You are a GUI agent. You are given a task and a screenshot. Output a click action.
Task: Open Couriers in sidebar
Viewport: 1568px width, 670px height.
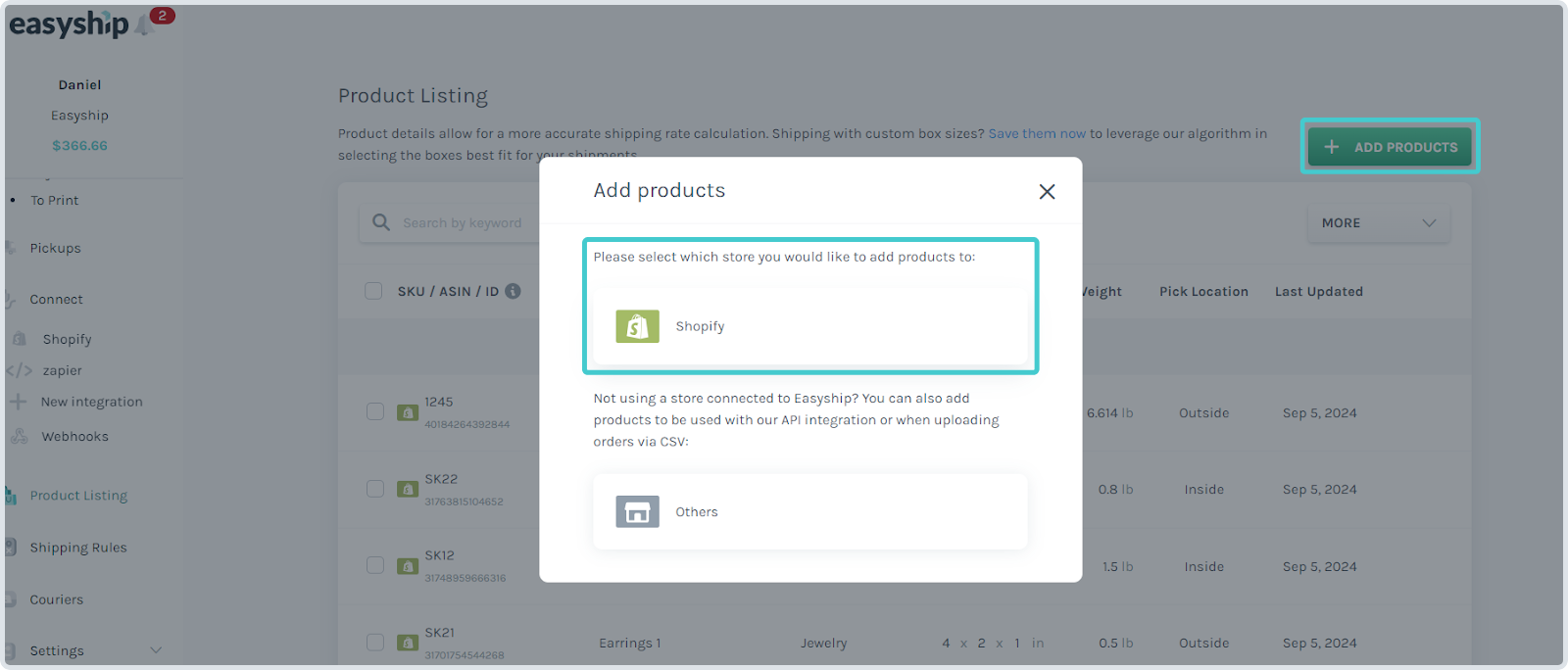(x=57, y=599)
